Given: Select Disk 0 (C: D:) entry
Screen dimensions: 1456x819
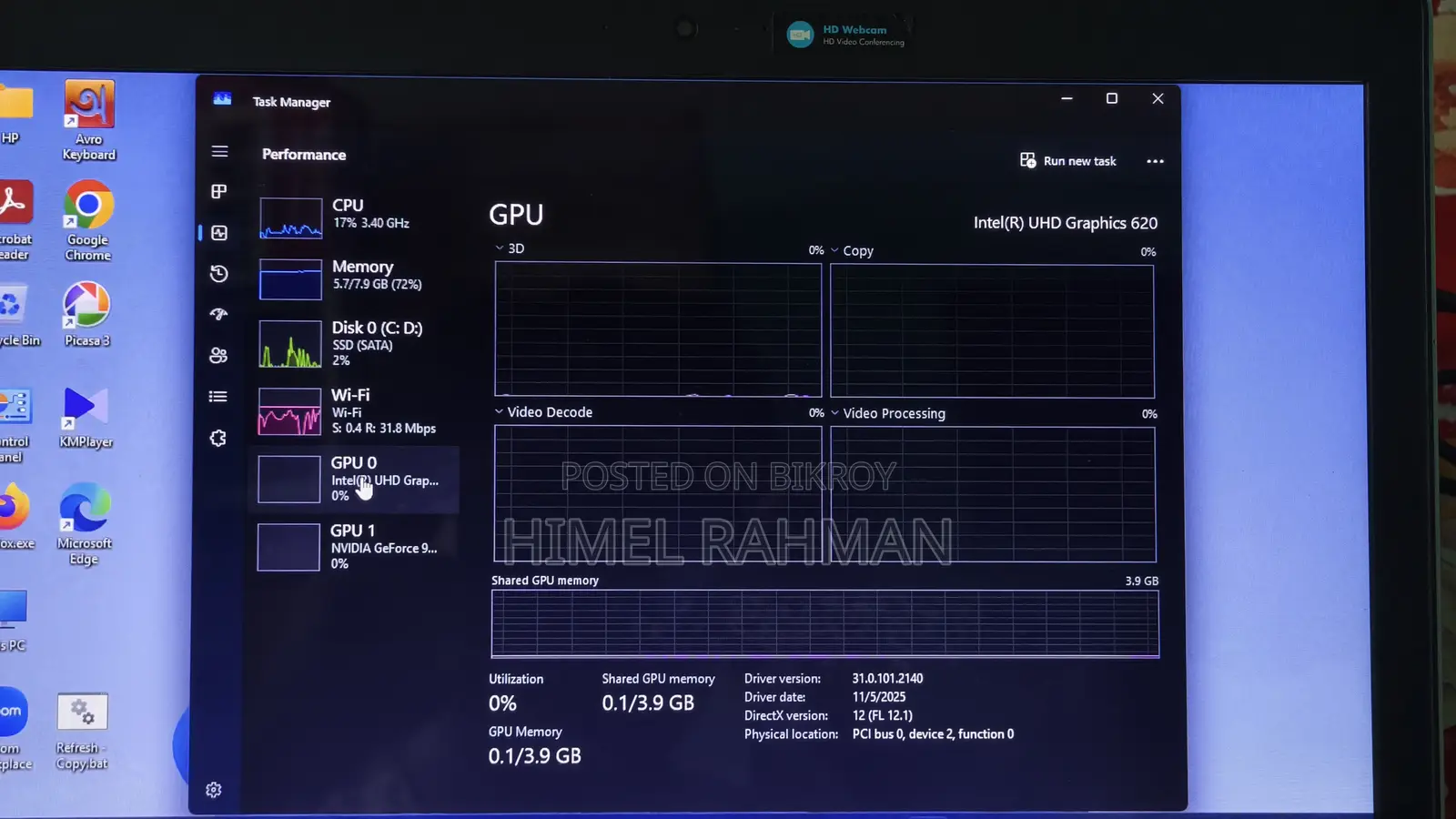Looking at the screenshot, I should (x=355, y=343).
